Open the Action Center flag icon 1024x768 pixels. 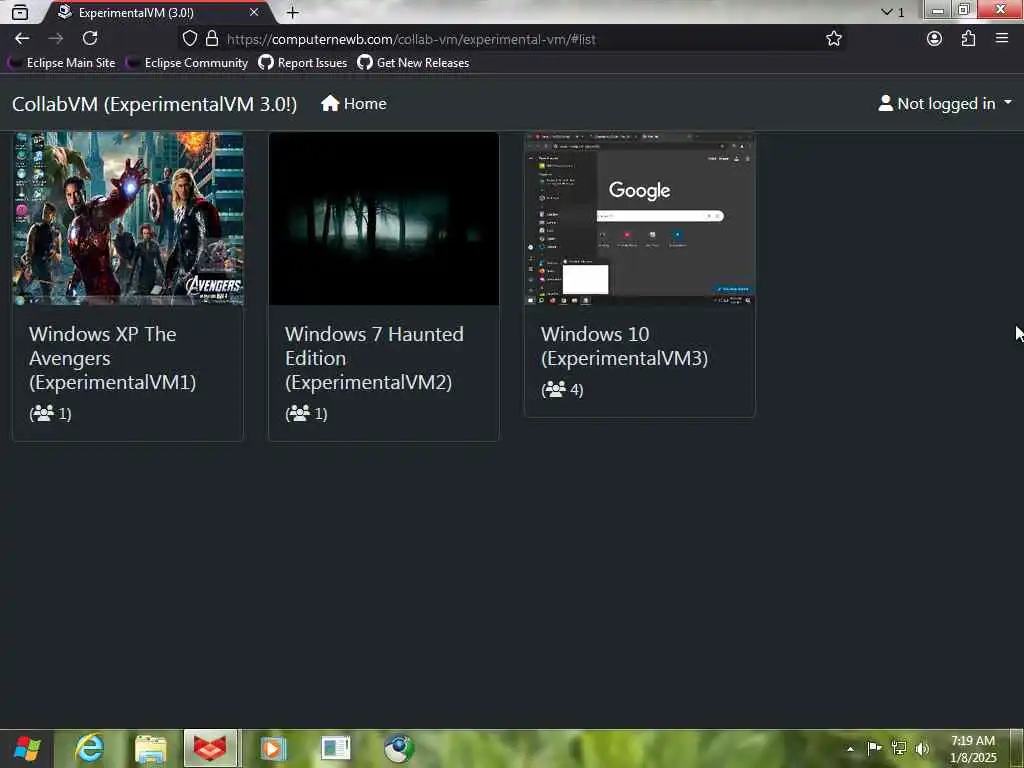pyautogui.click(x=874, y=748)
